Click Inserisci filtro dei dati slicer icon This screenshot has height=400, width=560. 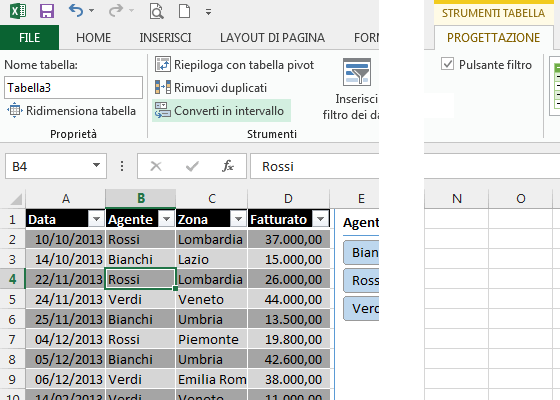(x=357, y=72)
